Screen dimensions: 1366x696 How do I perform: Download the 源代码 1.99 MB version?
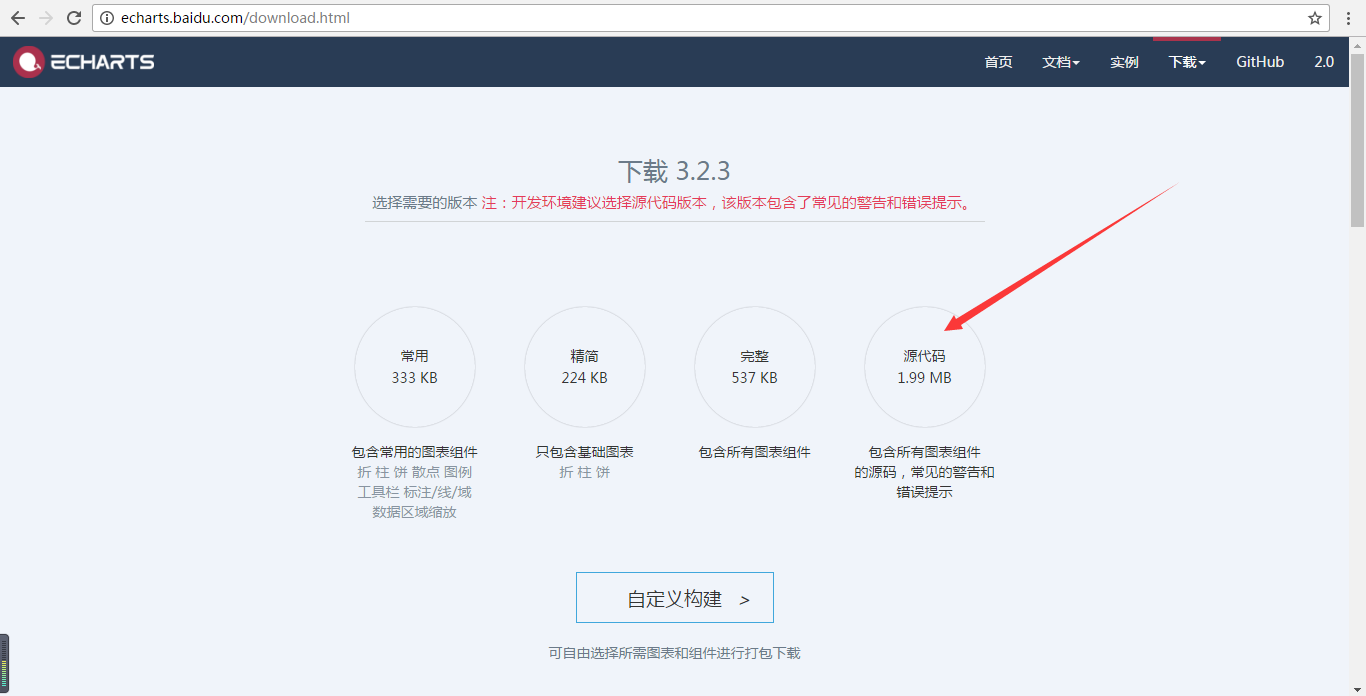[925, 367]
